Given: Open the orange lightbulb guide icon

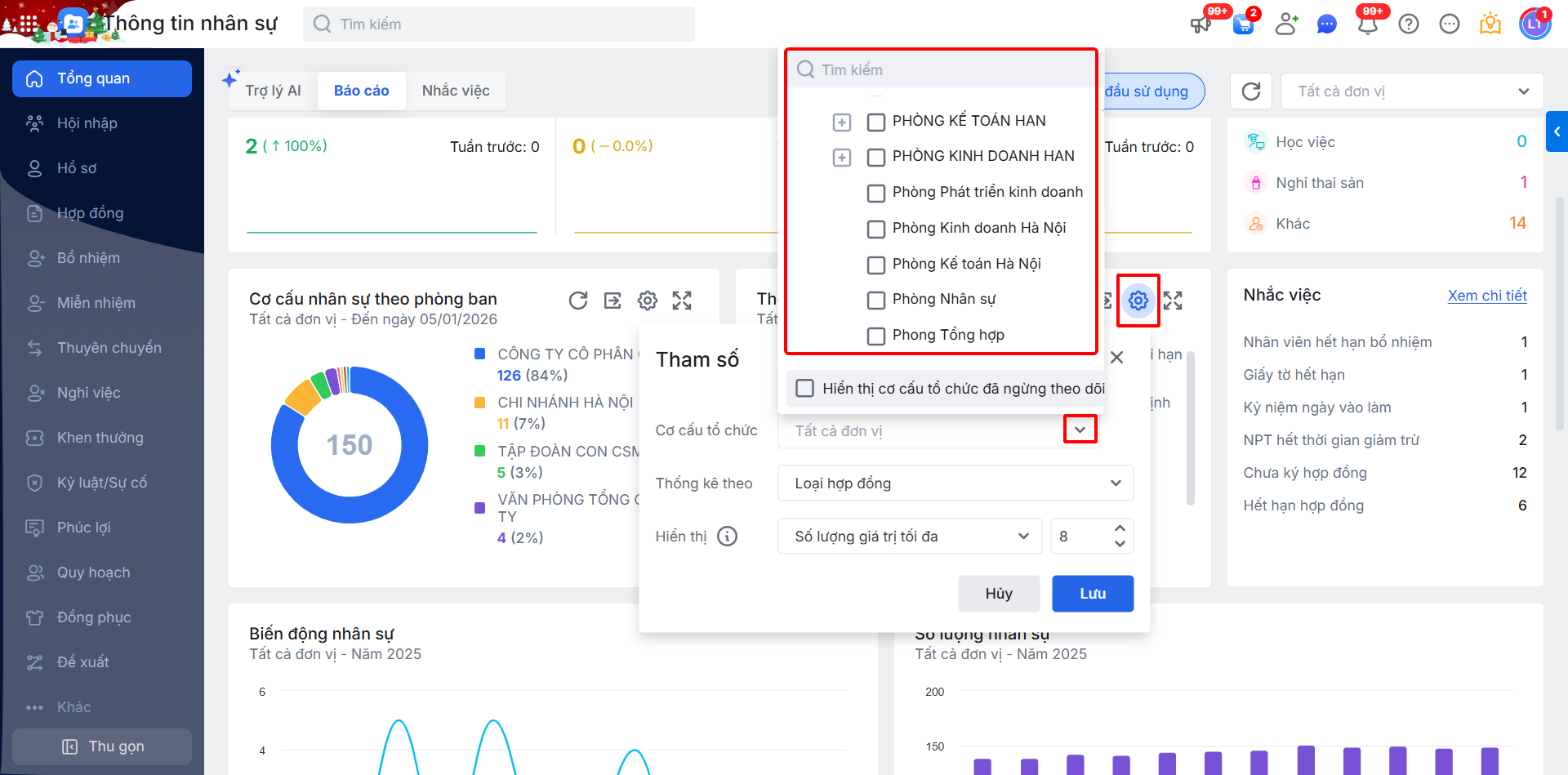Looking at the screenshot, I should click(x=1490, y=24).
